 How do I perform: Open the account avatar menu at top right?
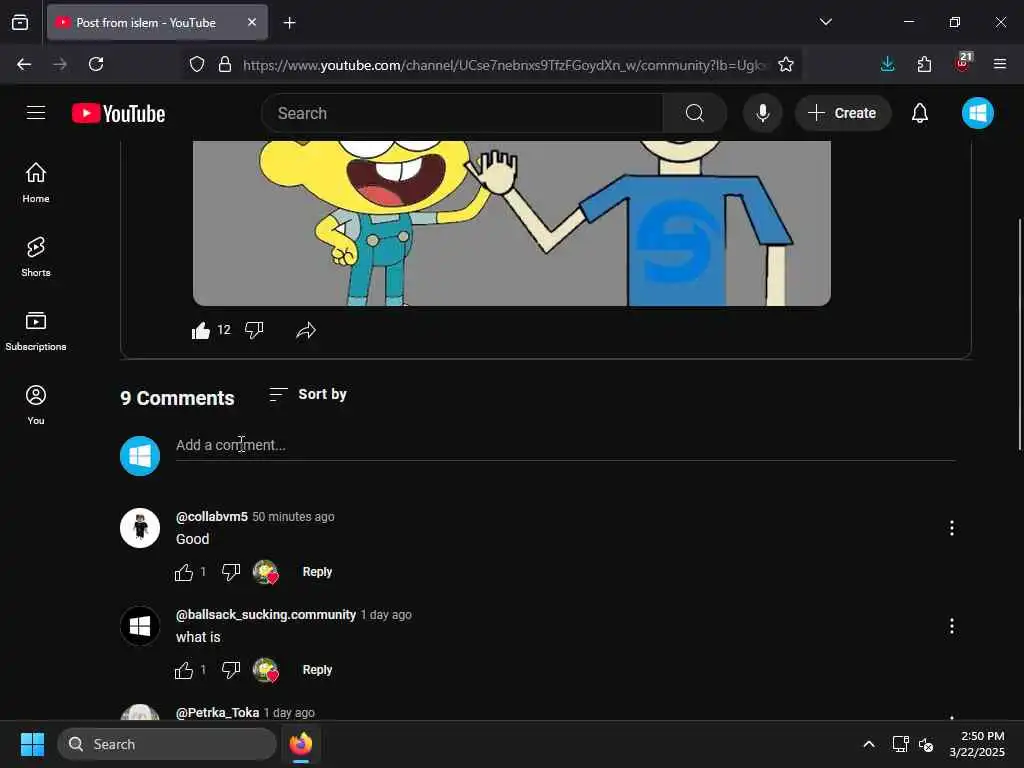978,113
